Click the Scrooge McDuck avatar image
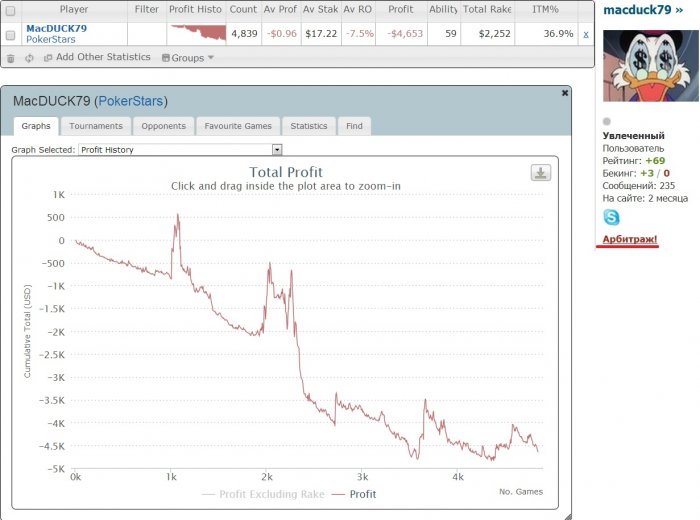The height and width of the screenshot is (520, 700). click(x=650, y=66)
